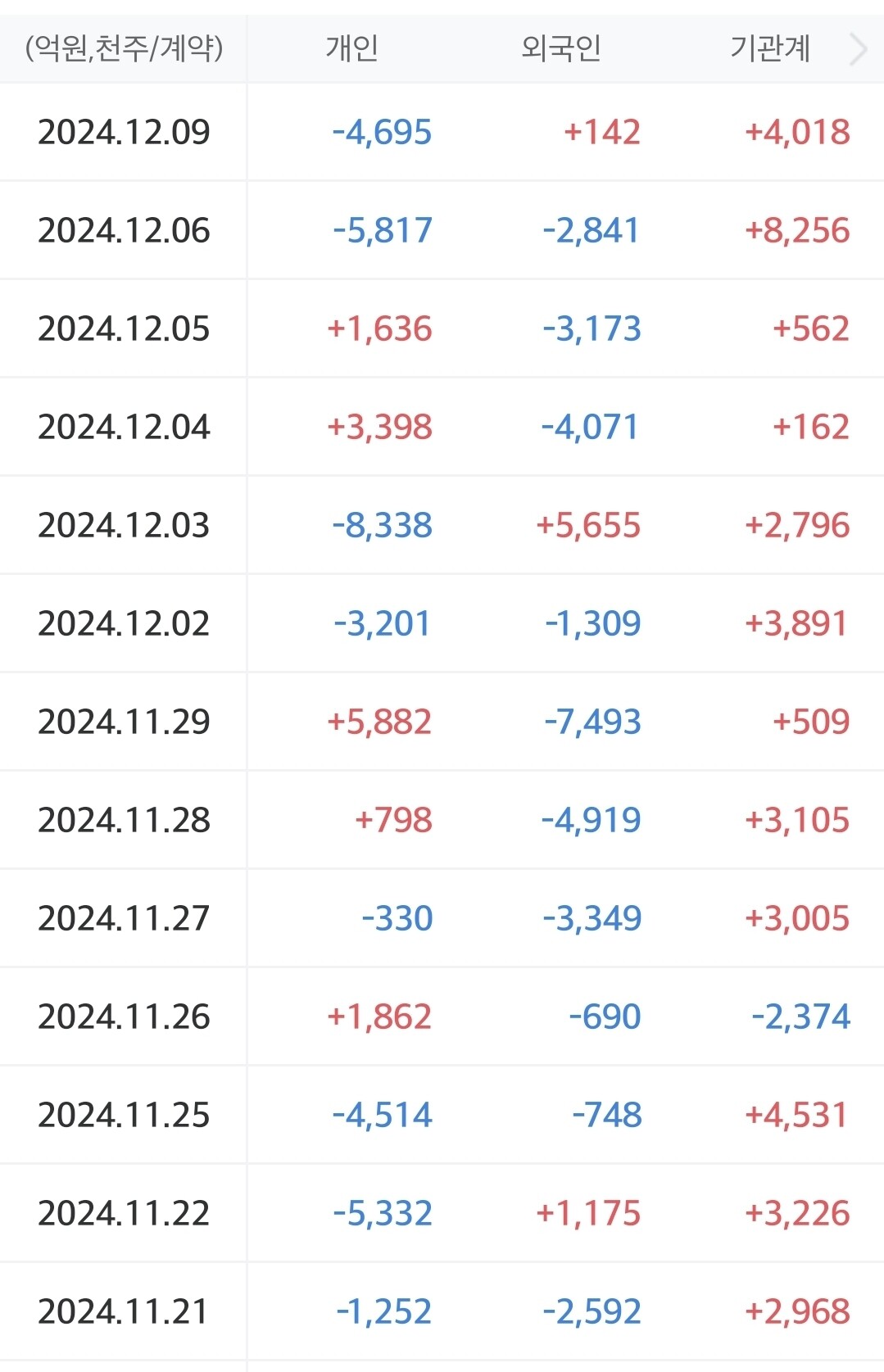The height and width of the screenshot is (1372, 884).
Task: Tap institution value +4,531
Action: coord(797,1116)
